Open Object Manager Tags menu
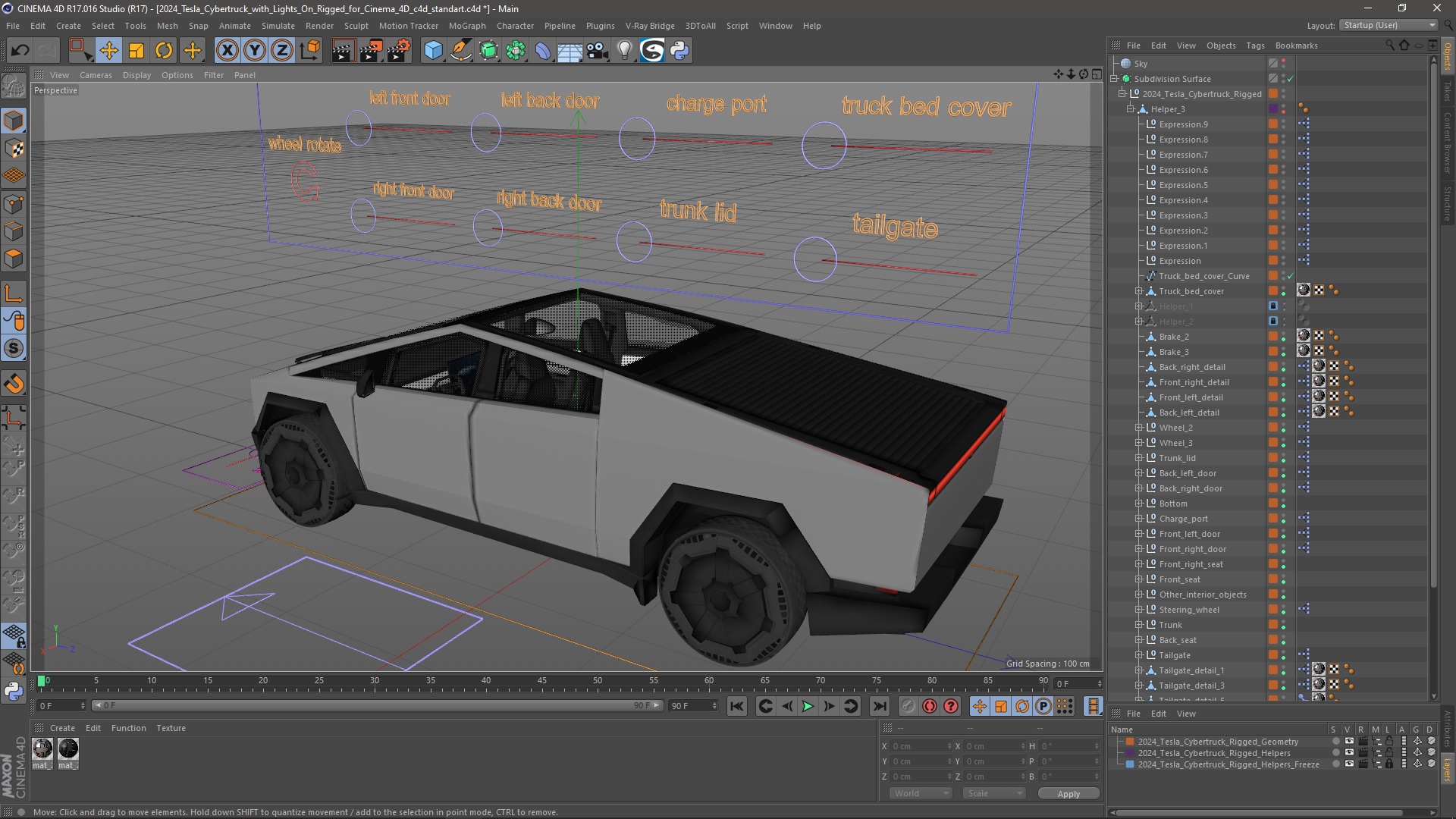 [x=1255, y=45]
